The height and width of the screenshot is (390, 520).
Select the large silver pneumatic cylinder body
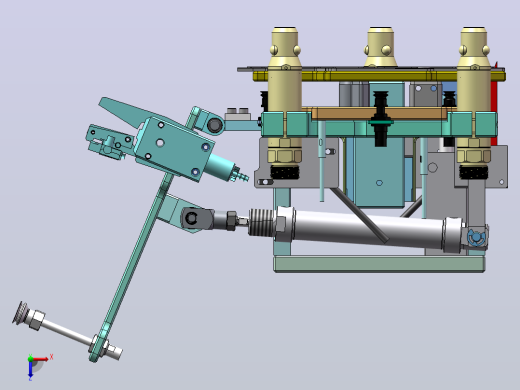point(368,229)
